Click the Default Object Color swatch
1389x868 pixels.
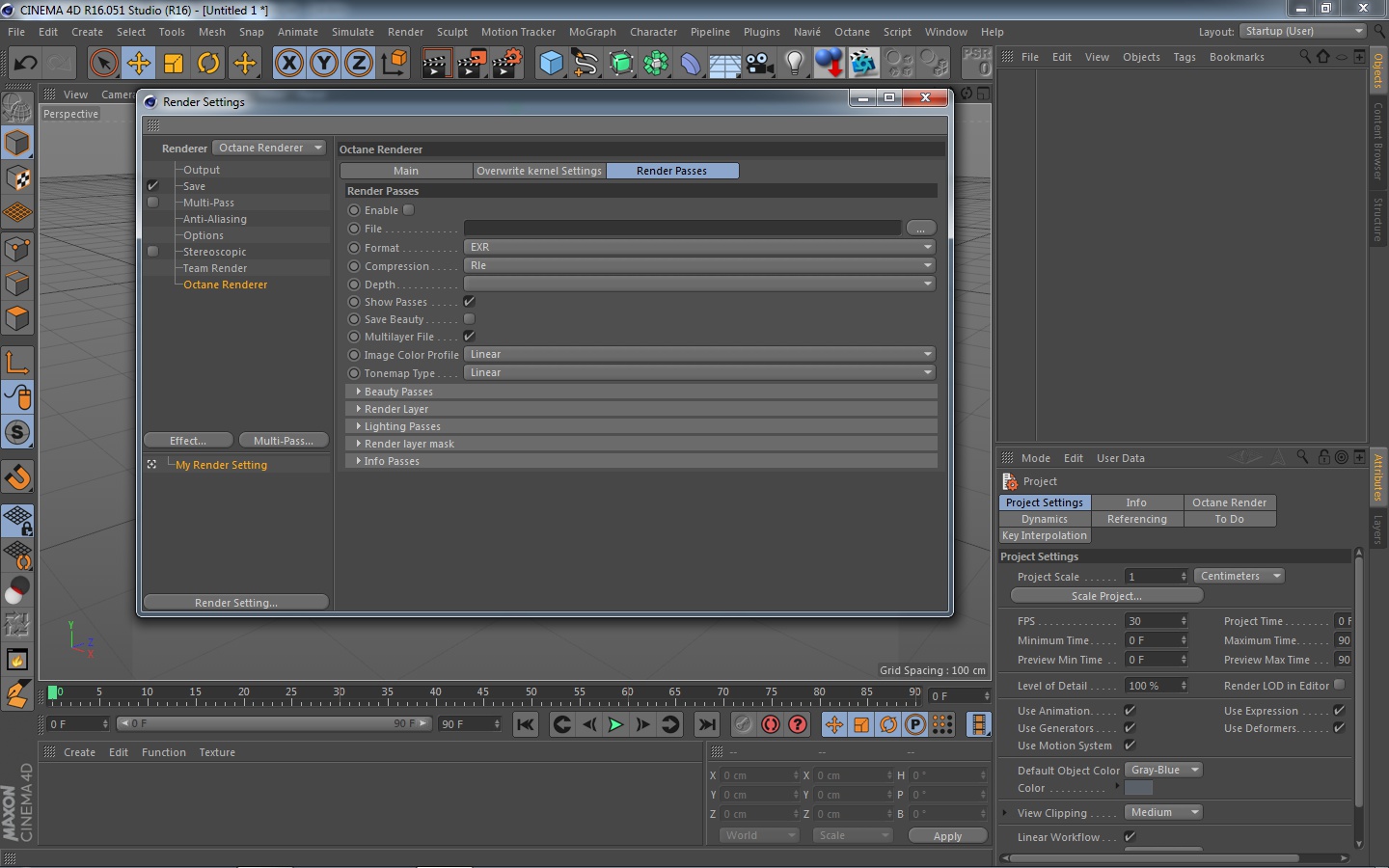[x=1138, y=788]
